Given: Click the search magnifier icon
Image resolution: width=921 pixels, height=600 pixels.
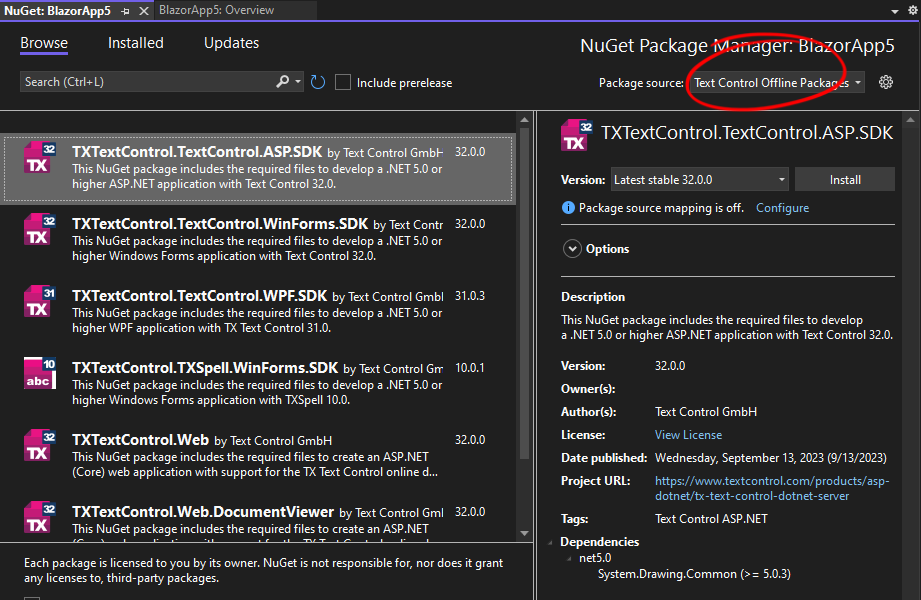Looking at the screenshot, I should point(283,82).
